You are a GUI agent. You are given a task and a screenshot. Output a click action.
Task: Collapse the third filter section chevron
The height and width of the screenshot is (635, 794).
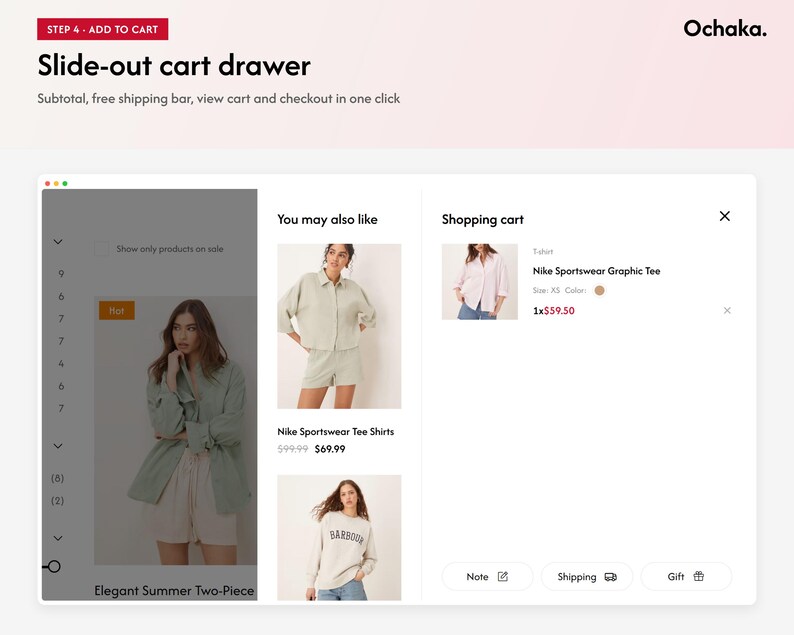58,538
